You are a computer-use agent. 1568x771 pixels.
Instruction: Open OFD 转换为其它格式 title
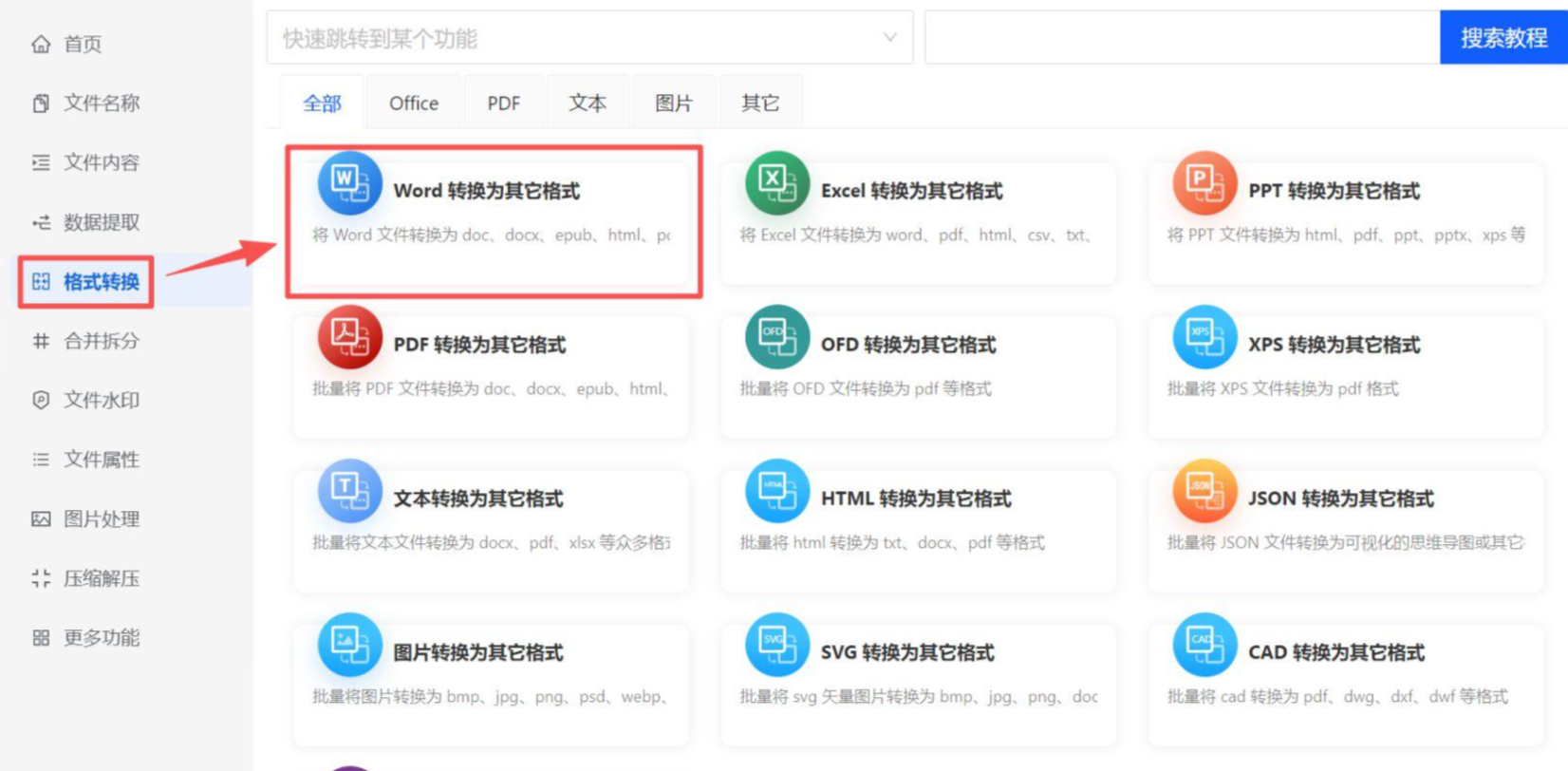tap(908, 345)
